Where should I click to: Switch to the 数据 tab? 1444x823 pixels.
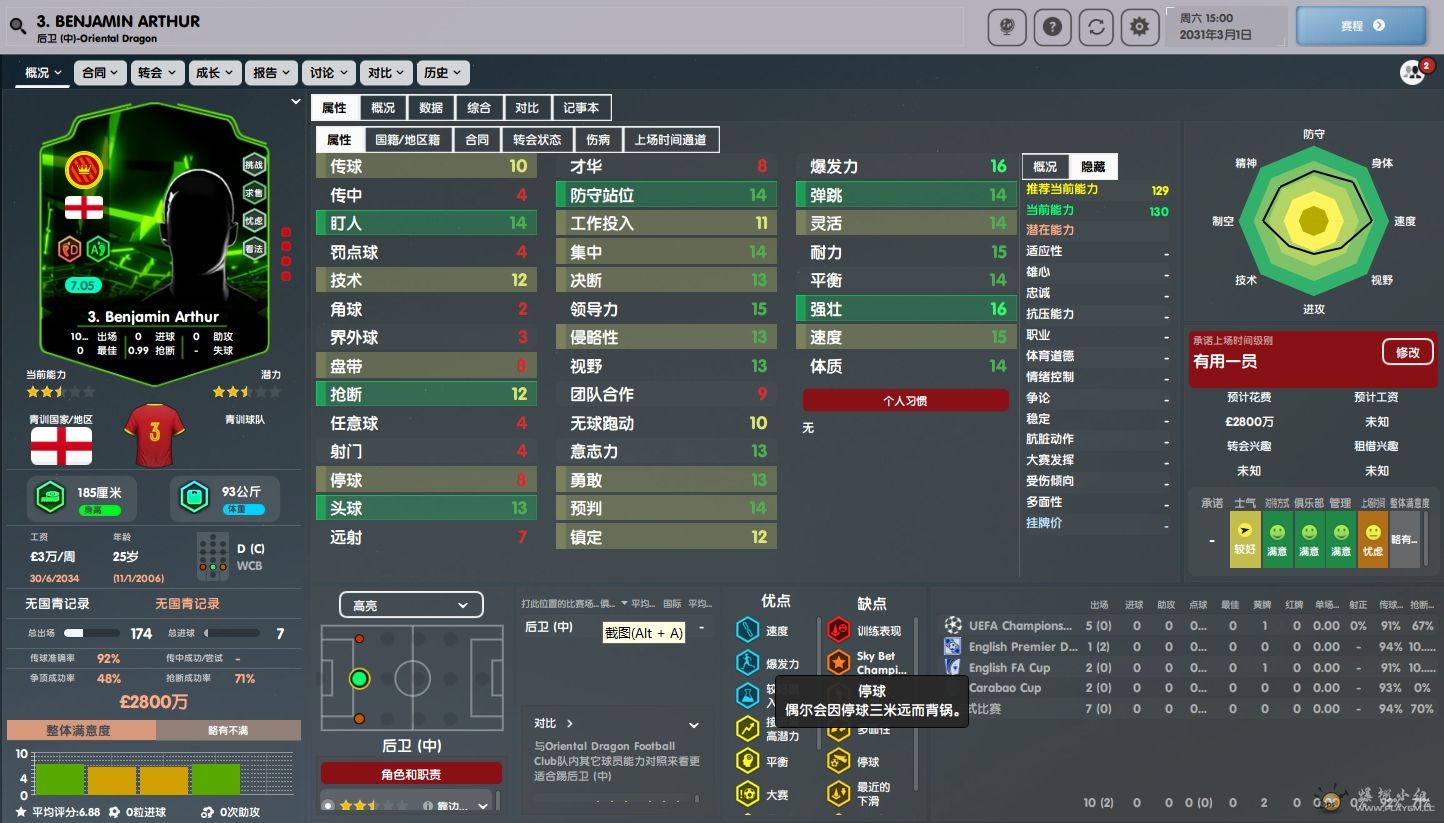(x=431, y=108)
